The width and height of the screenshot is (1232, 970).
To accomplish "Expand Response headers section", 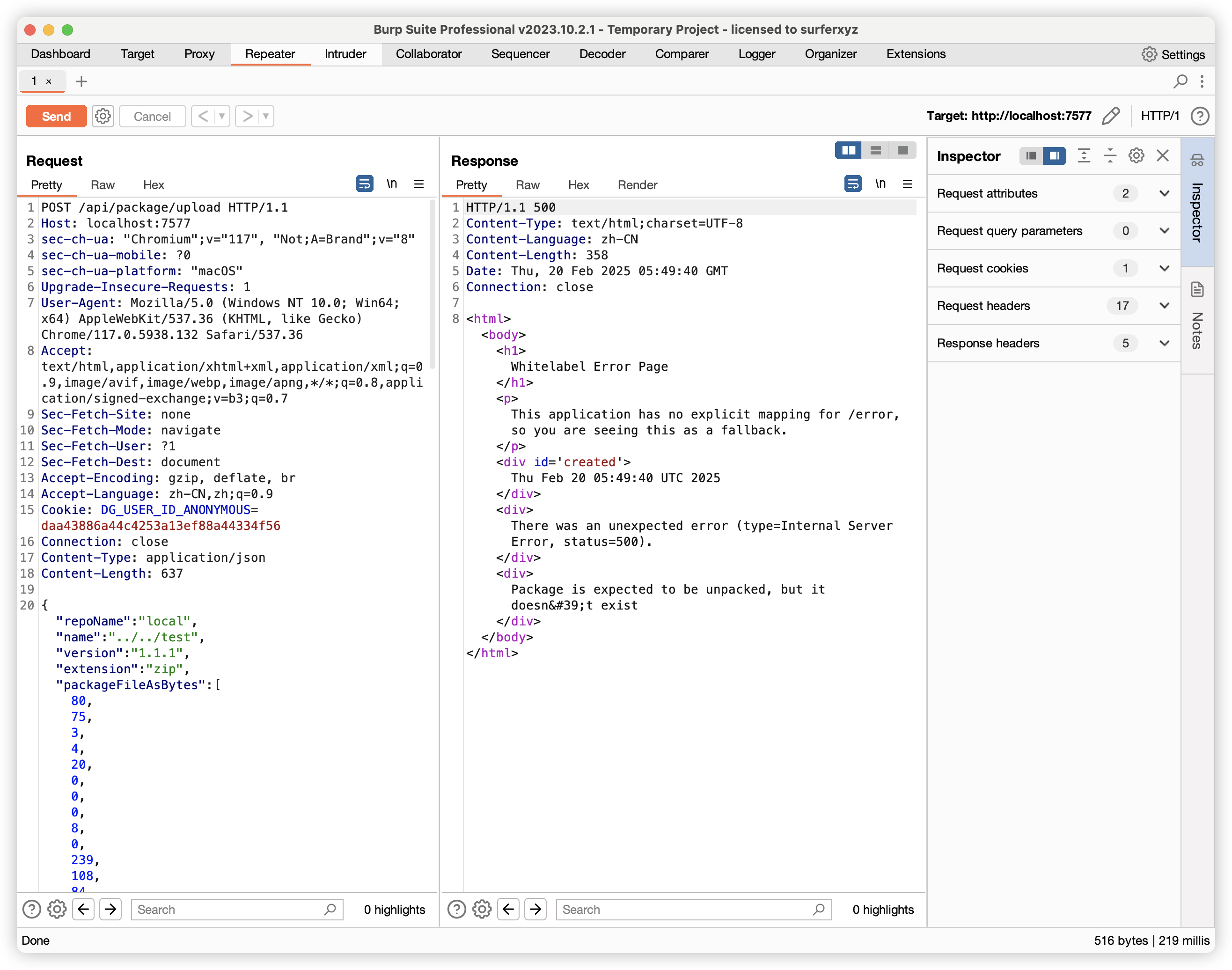I will [1054, 344].
